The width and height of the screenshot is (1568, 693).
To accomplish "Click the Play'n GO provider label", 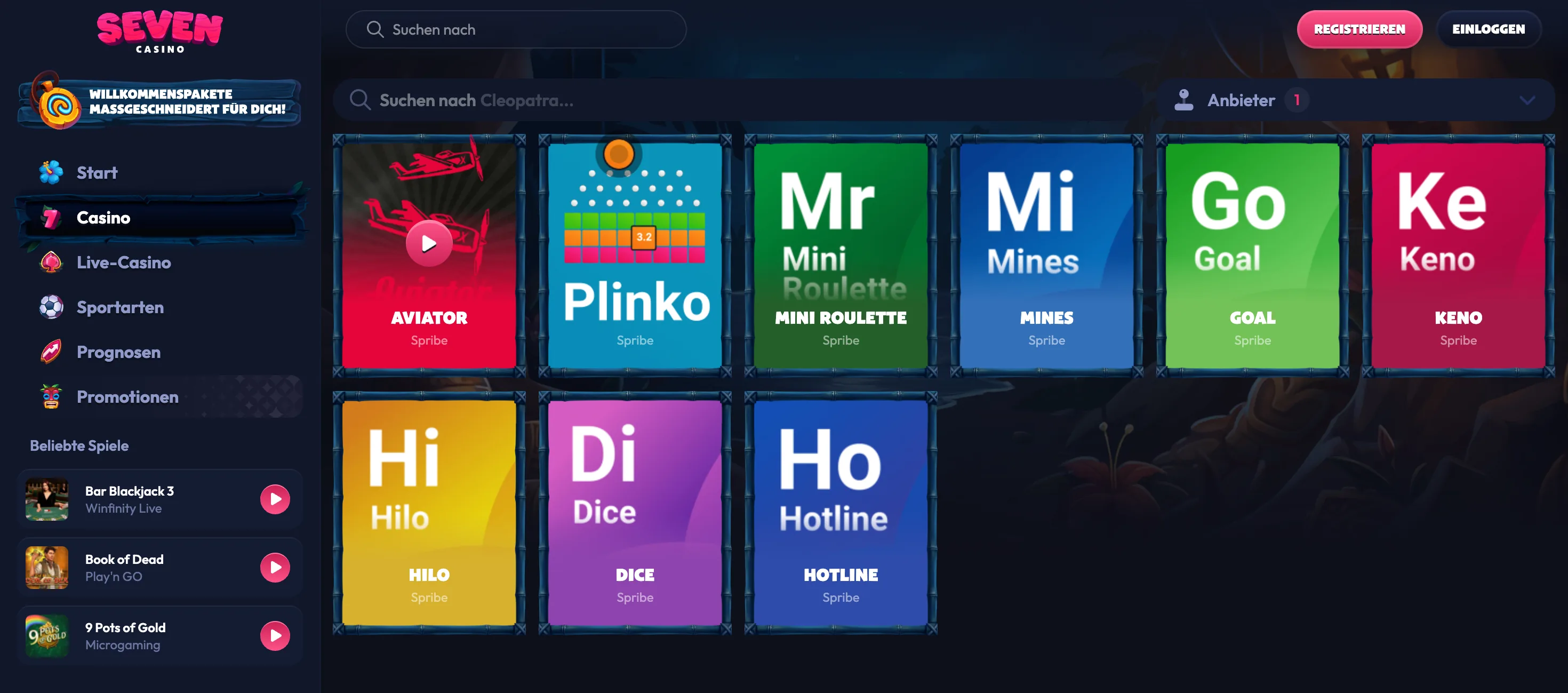I will 114,577.
